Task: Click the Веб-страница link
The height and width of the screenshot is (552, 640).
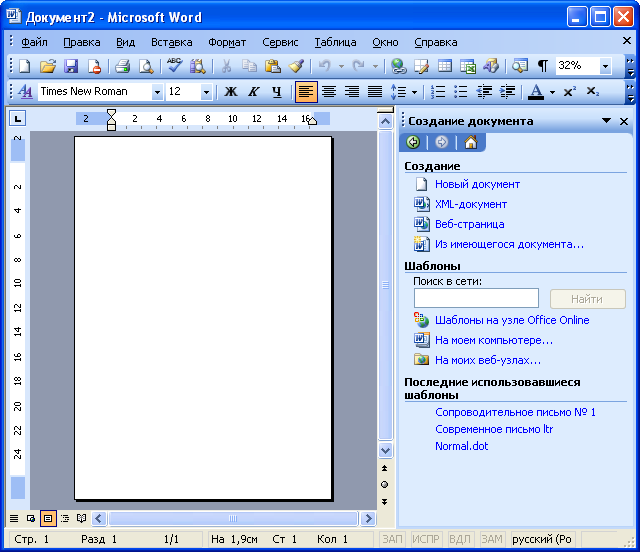Action: tap(469, 224)
